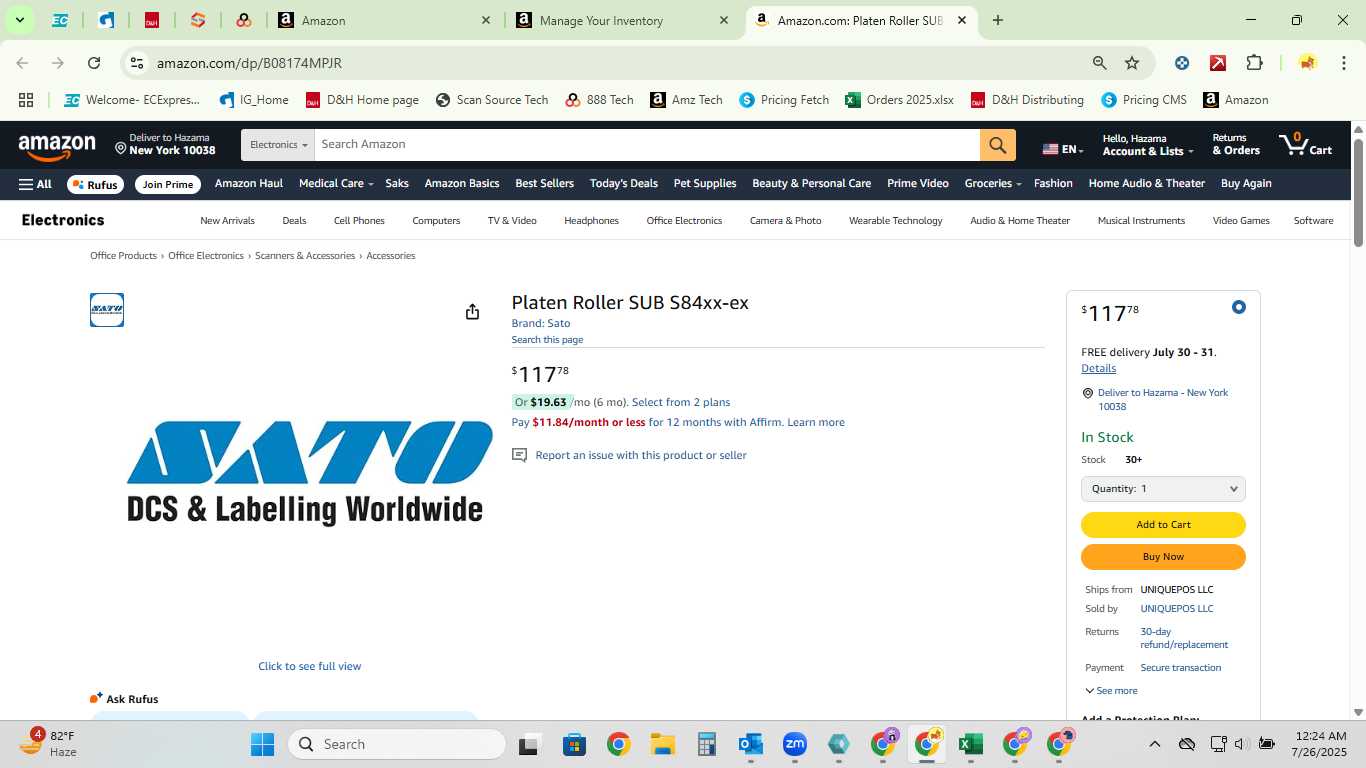Viewport: 1366px width, 768px height.
Task: Open Excel from the taskbar
Action: point(969,744)
